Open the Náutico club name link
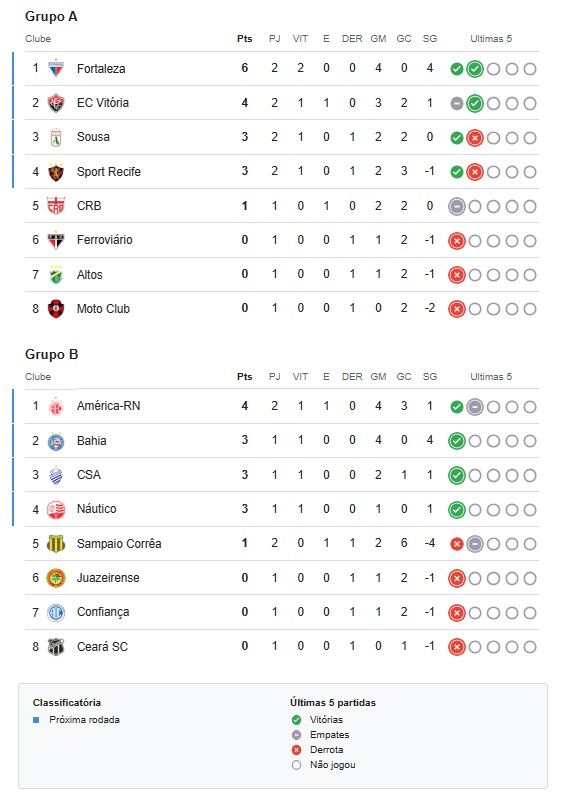This screenshot has height=802, width=567. click(97, 509)
